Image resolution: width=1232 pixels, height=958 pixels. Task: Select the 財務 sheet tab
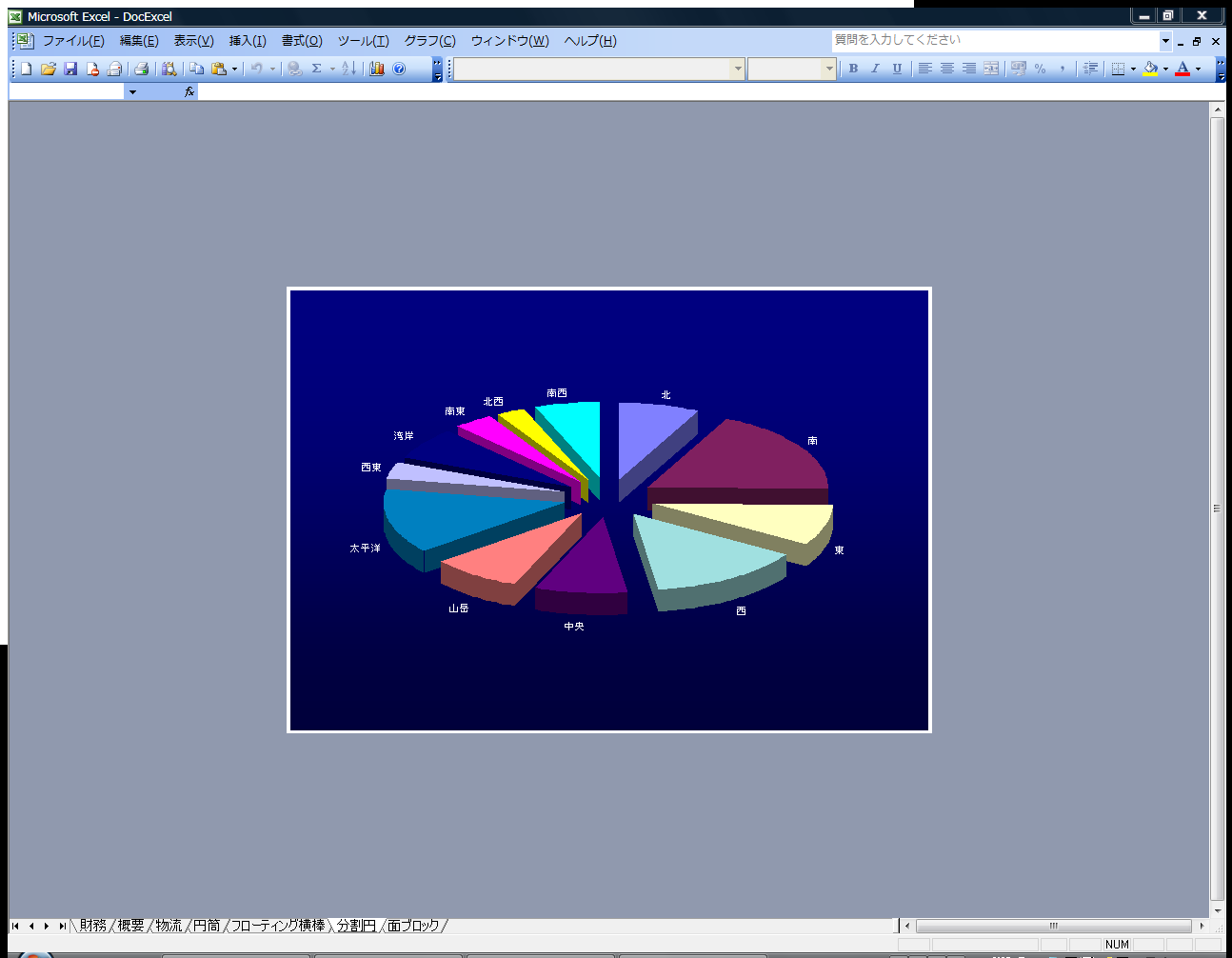[x=92, y=926]
